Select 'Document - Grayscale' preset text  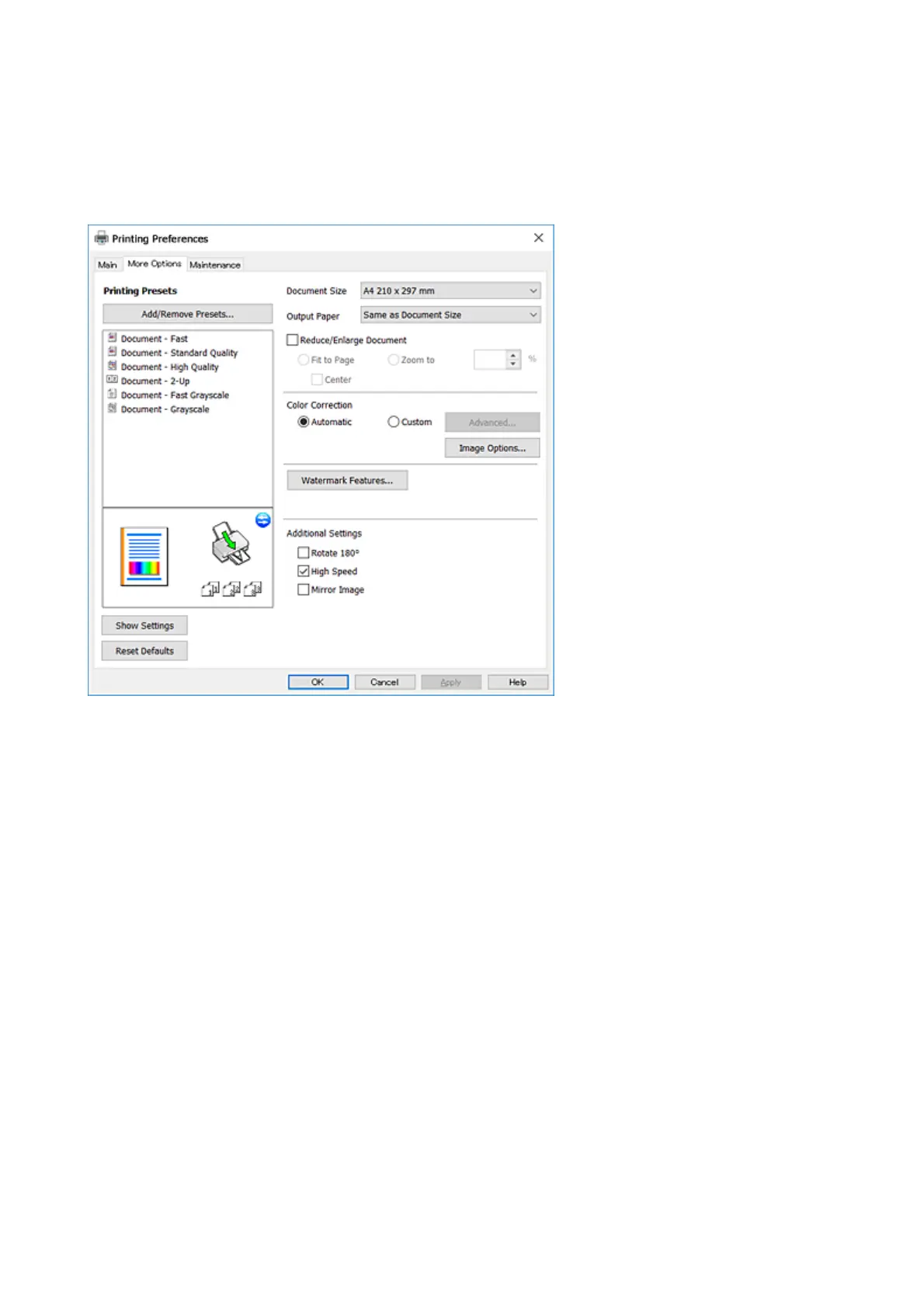tap(165, 409)
